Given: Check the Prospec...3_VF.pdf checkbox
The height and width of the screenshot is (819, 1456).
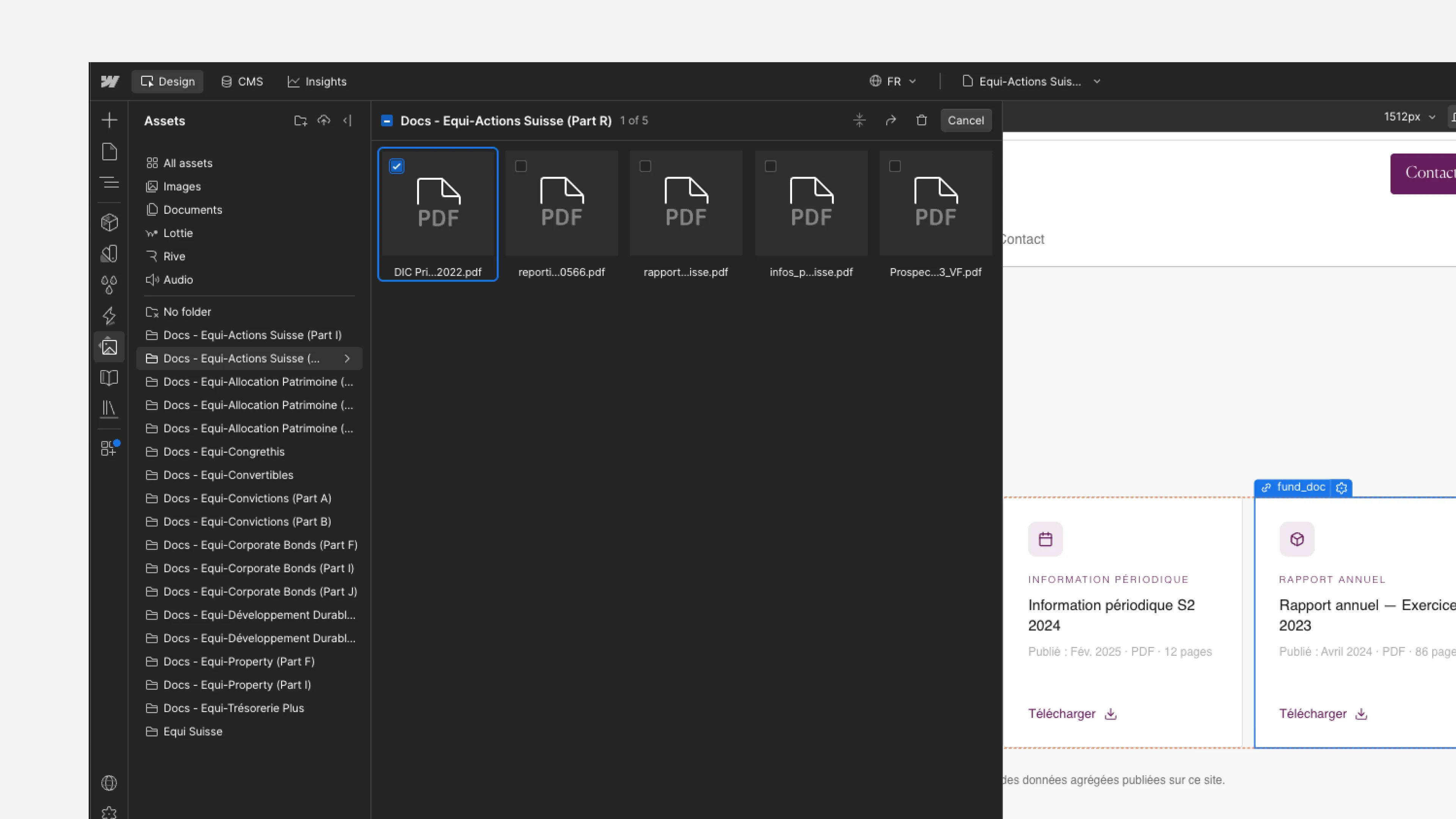Looking at the screenshot, I should click(x=895, y=166).
